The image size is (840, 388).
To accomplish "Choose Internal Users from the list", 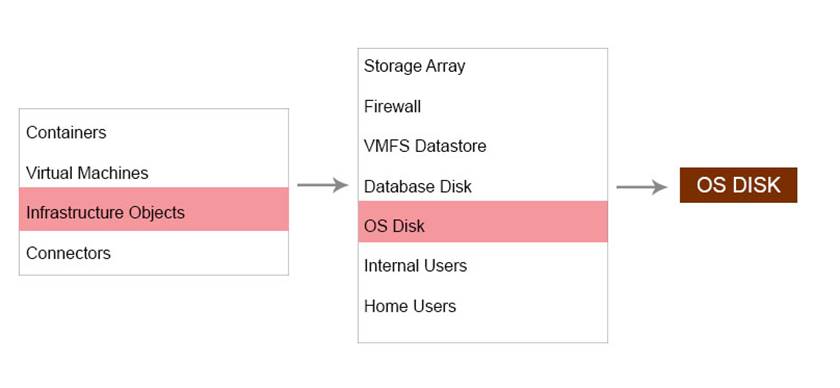I will point(483,265).
